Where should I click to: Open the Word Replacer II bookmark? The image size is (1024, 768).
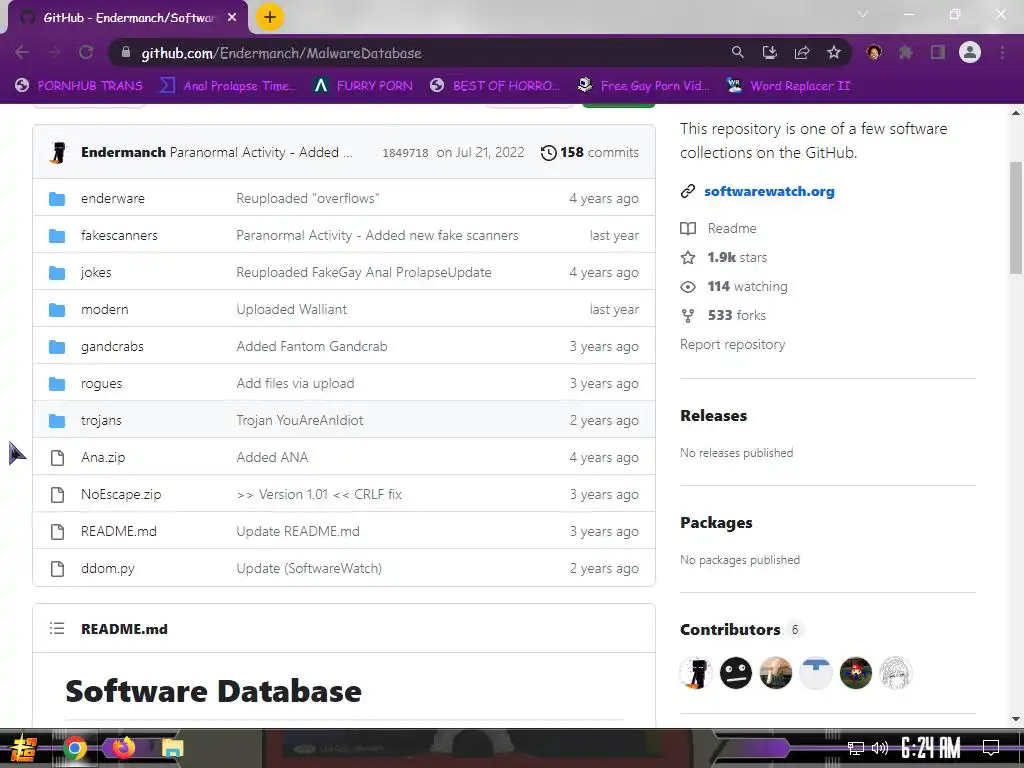coord(789,86)
